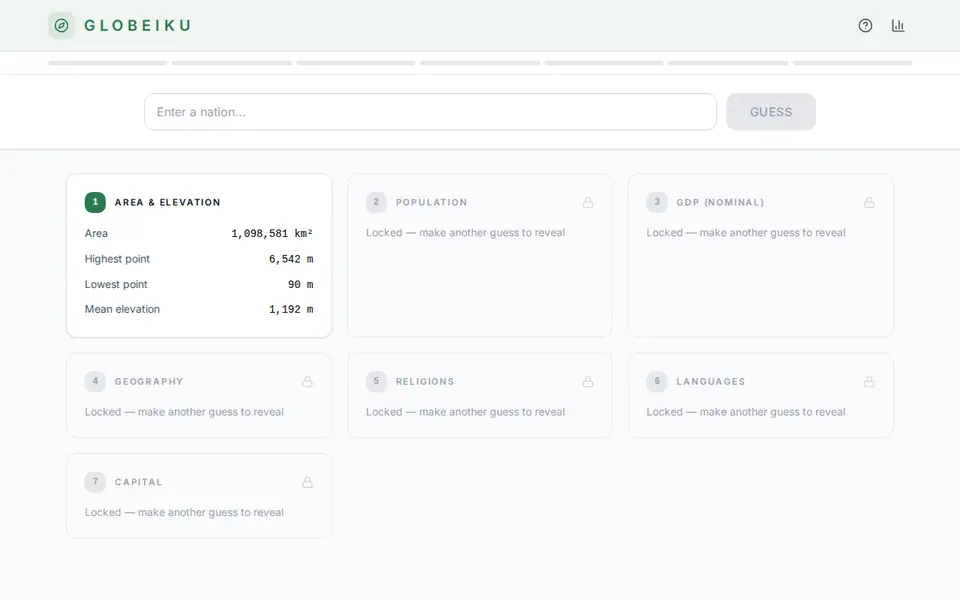
Task: Click the Globeiku compass logo icon
Action: pos(61,26)
